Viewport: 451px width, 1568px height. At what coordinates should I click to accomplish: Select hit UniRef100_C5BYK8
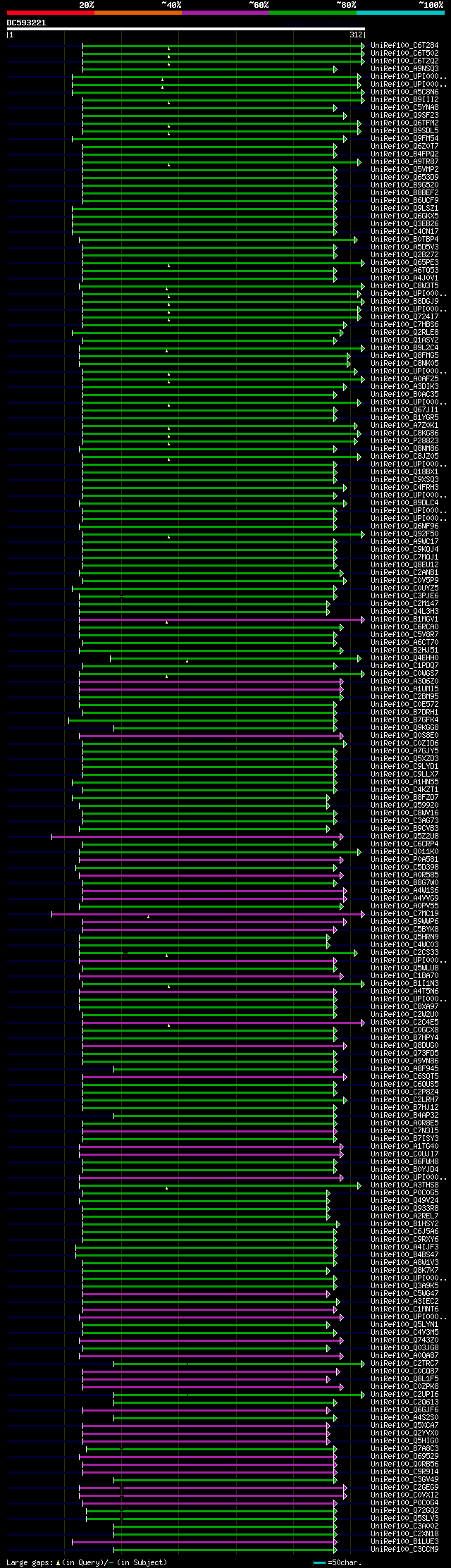[x=404, y=930]
